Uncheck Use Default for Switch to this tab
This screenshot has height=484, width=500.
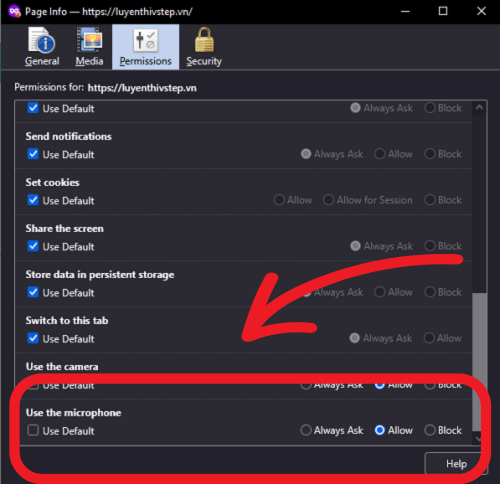point(33,338)
